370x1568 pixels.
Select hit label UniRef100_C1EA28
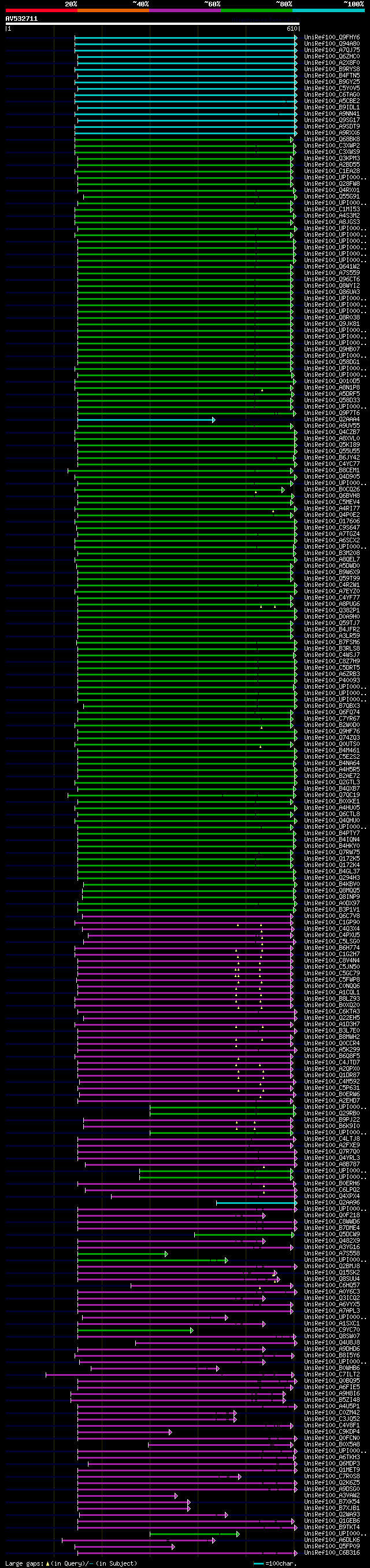(332, 172)
